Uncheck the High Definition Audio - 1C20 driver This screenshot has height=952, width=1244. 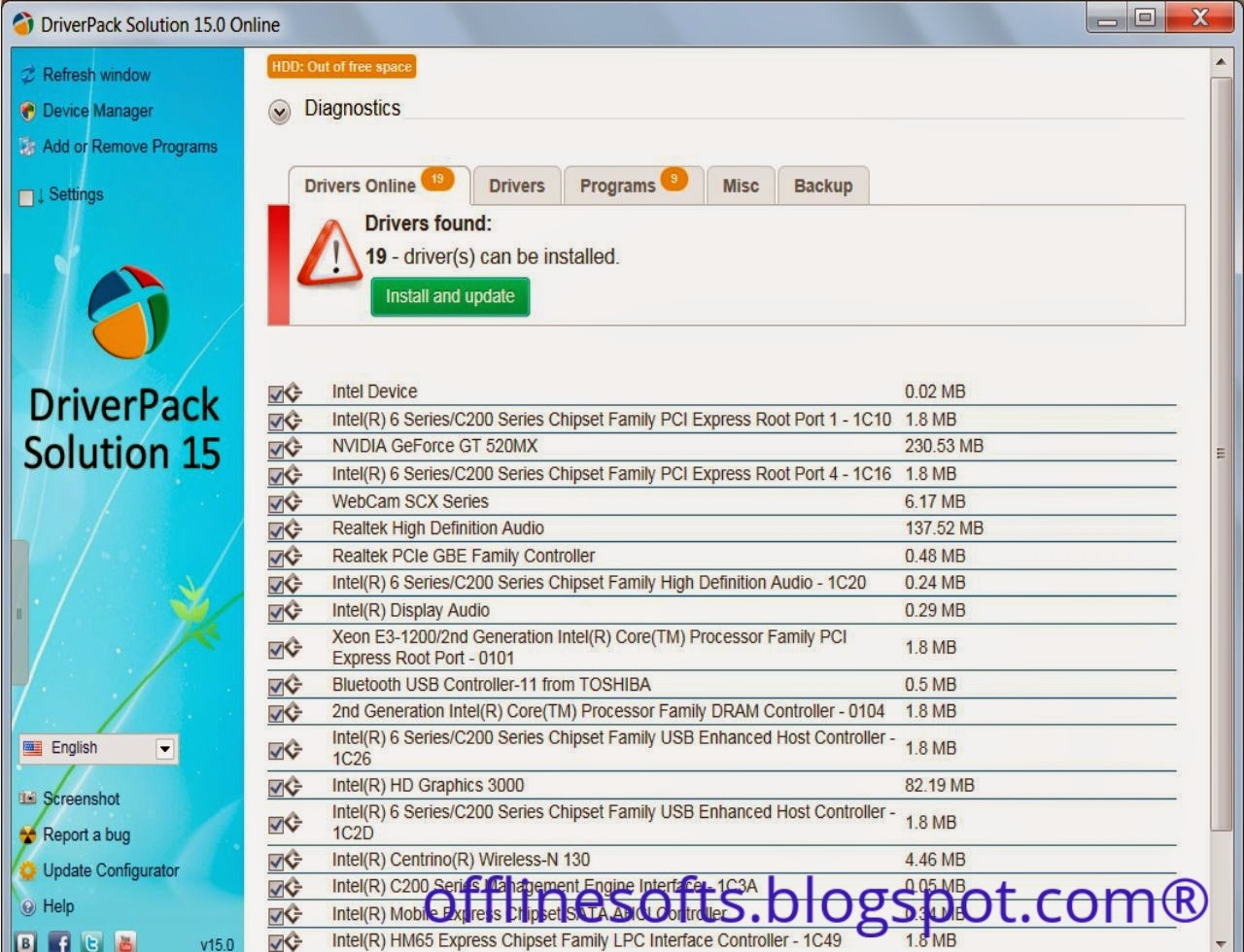[x=276, y=585]
